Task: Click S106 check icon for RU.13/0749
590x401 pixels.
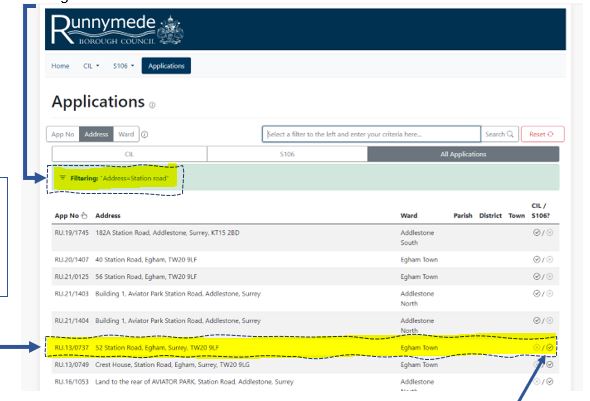Action: (x=550, y=365)
